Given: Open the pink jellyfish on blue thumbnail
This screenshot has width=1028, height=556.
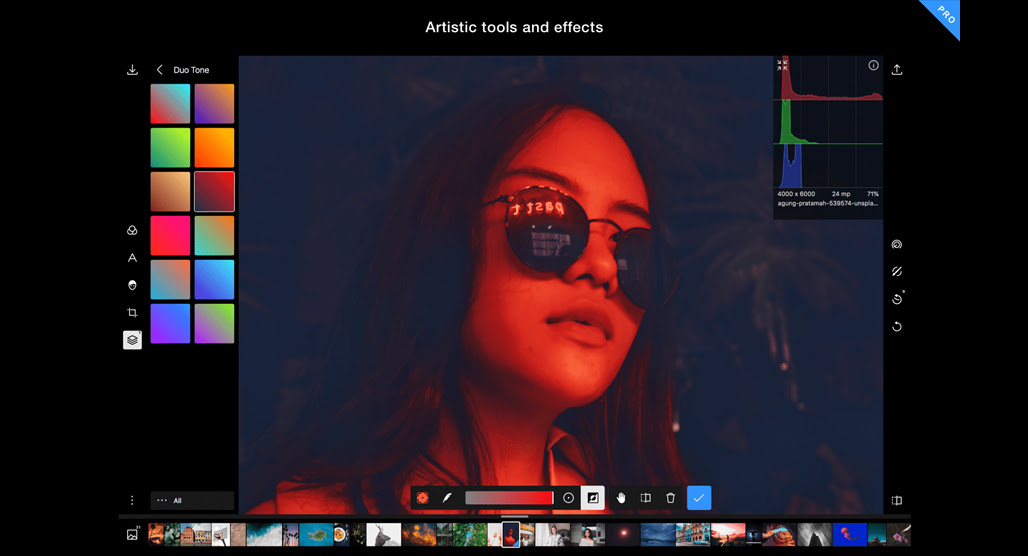Looking at the screenshot, I should pos(850,535).
